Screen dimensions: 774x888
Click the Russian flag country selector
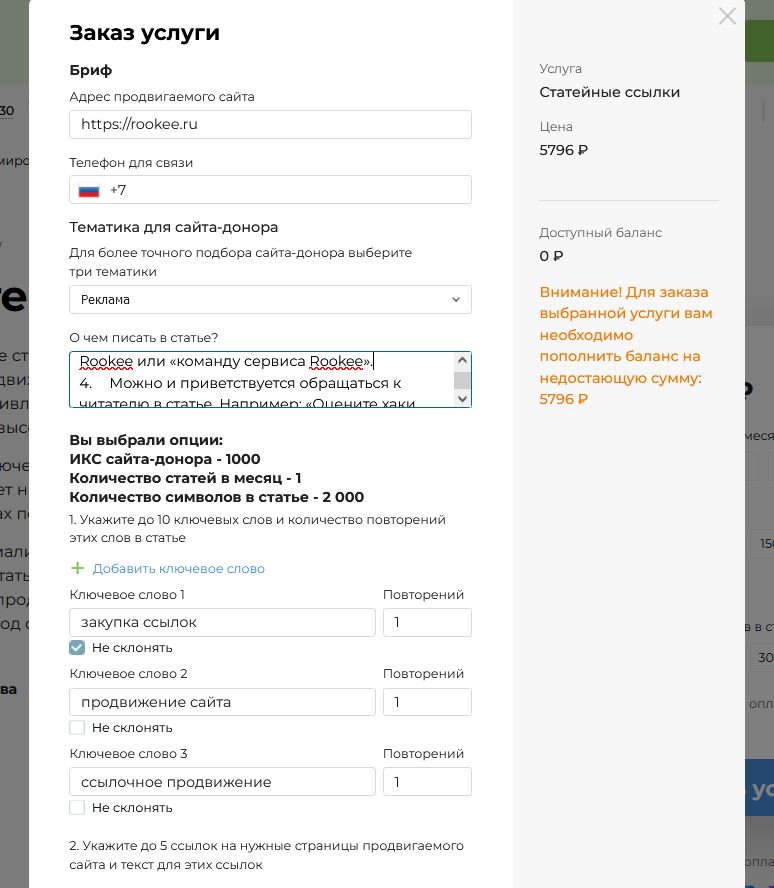89,190
